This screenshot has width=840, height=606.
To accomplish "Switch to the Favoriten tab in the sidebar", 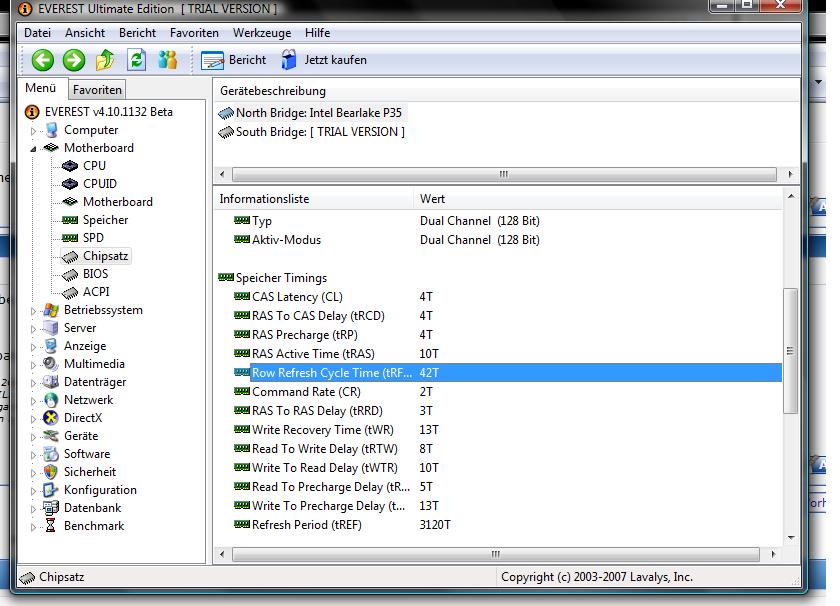I will pyautogui.click(x=98, y=90).
